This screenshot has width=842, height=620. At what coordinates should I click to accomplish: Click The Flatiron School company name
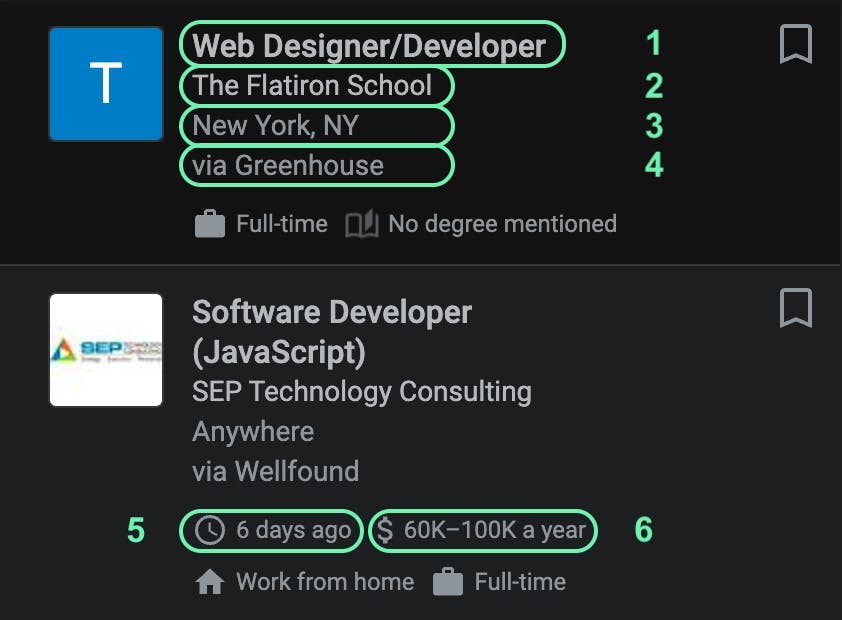pyautogui.click(x=312, y=85)
